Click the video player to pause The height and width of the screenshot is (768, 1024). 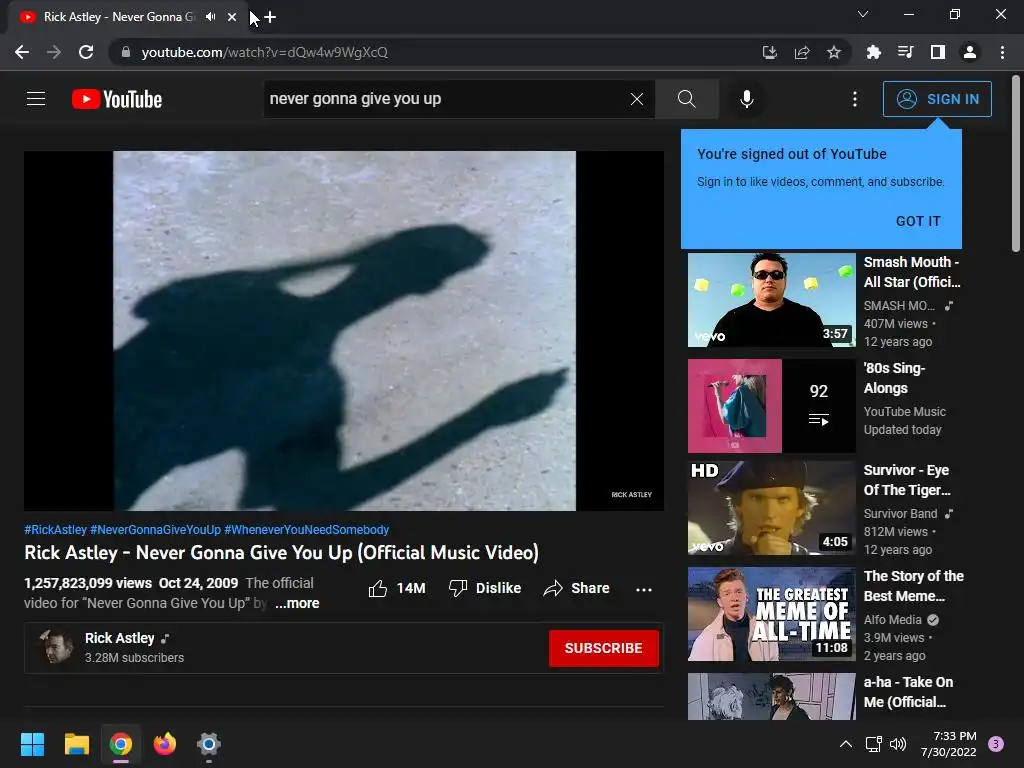(x=344, y=330)
